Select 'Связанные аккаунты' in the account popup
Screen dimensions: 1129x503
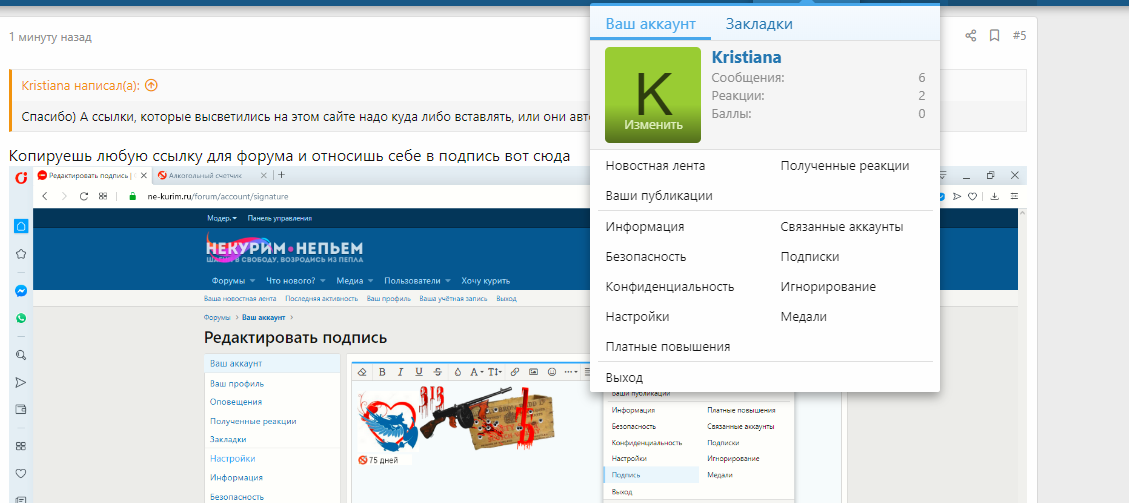pyautogui.click(x=842, y=227)
